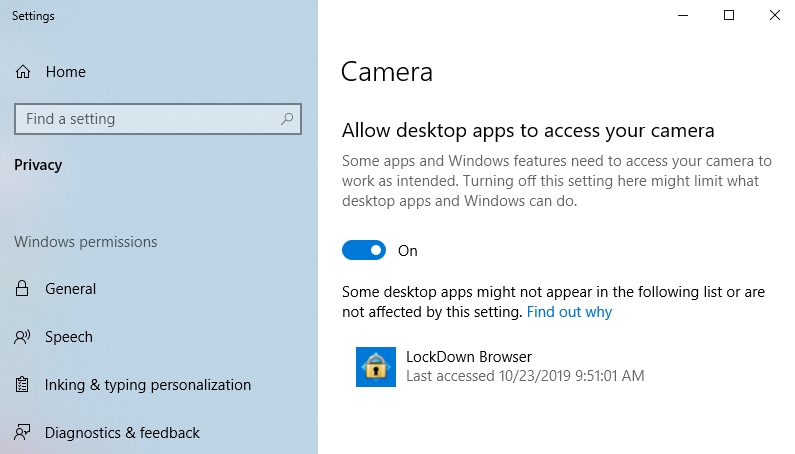Open Inking & typing personalization settings
Viewport: 795px width, 454px height.
[x=148, y=385]
